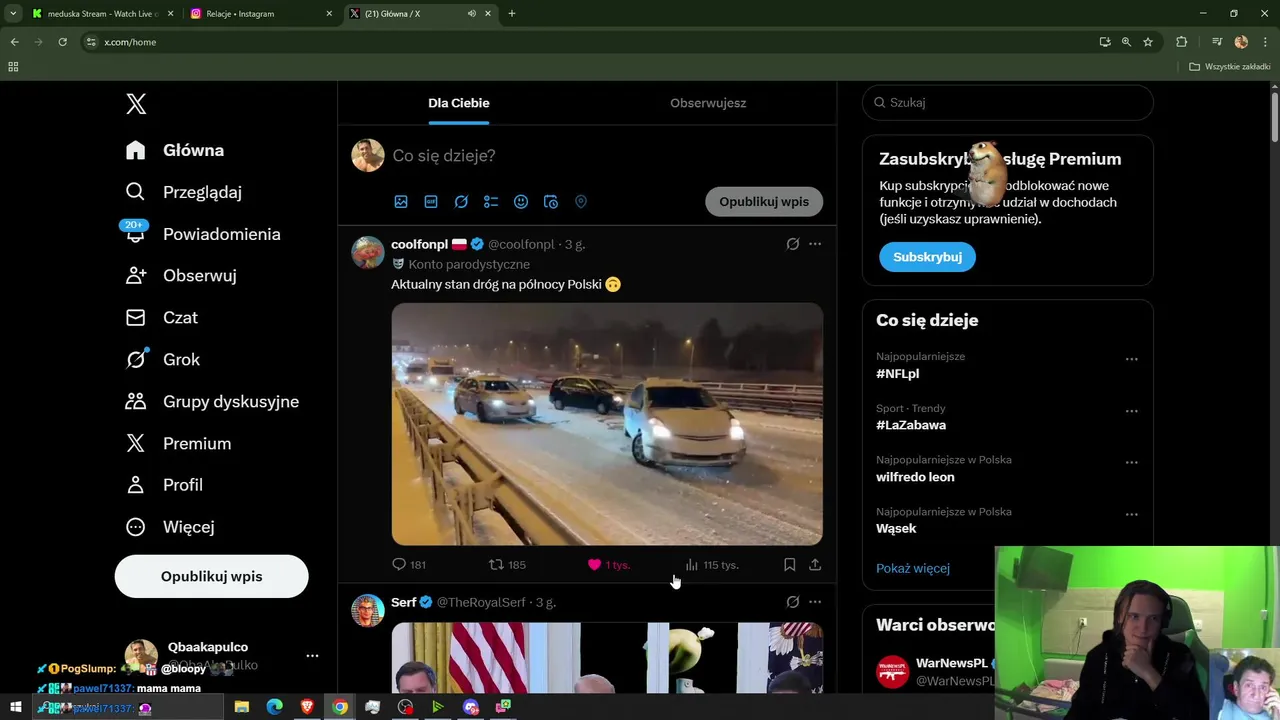Open the coolfonpl profile avatar
This screenshot has height=720, width=1280.
tap(368, 252)
